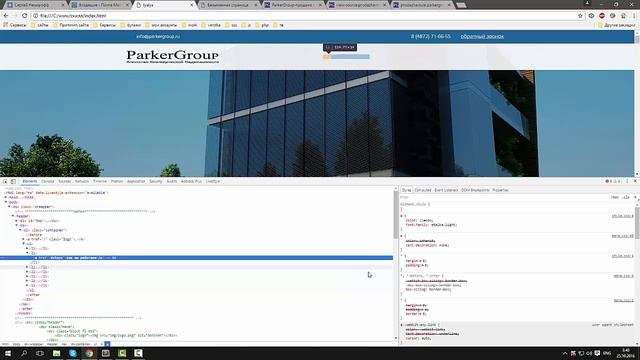Screen dimensions: 640x360
Task: Click the ENG language indicator
Action: pos(607,353)
